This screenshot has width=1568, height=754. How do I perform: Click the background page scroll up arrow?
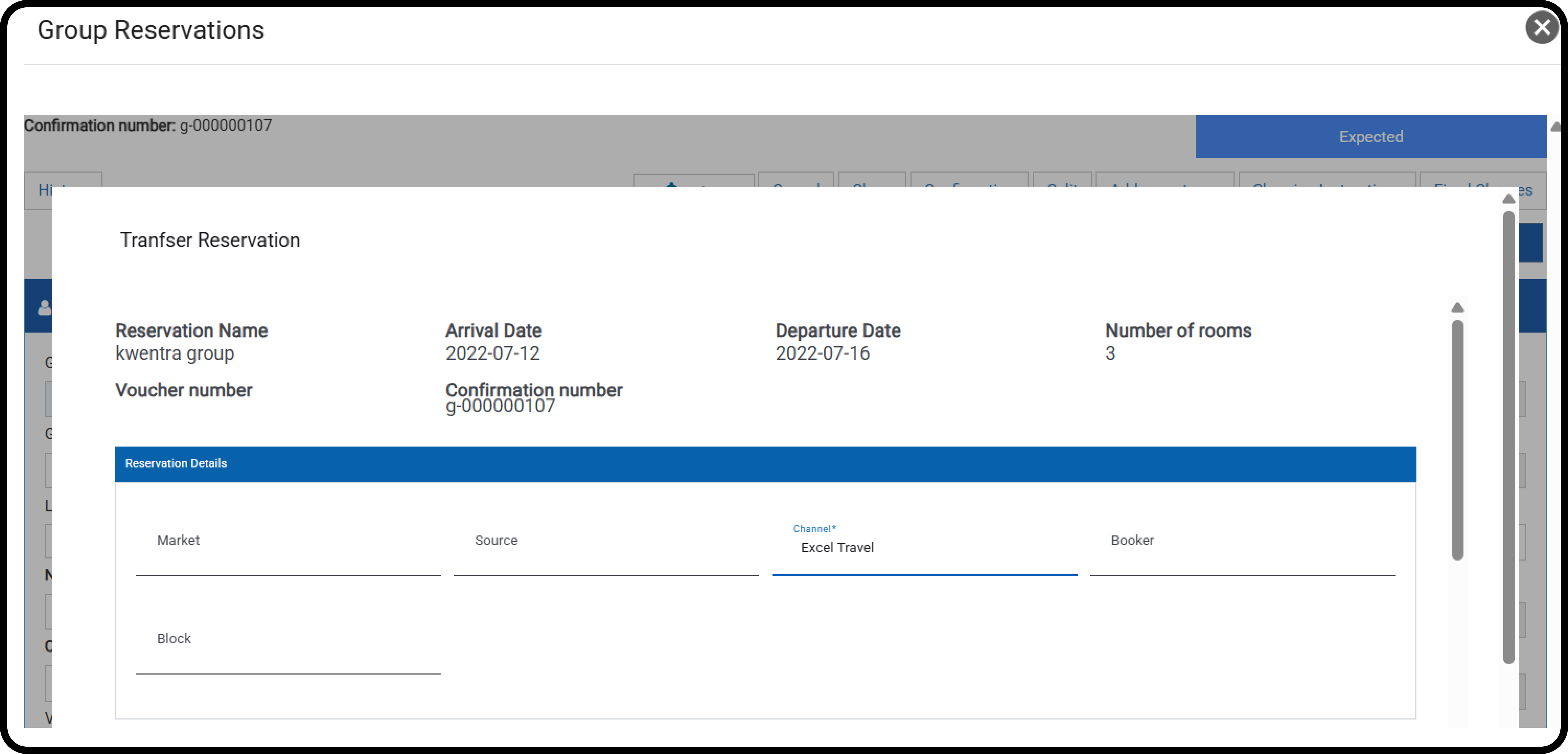tap(1556, 127)
